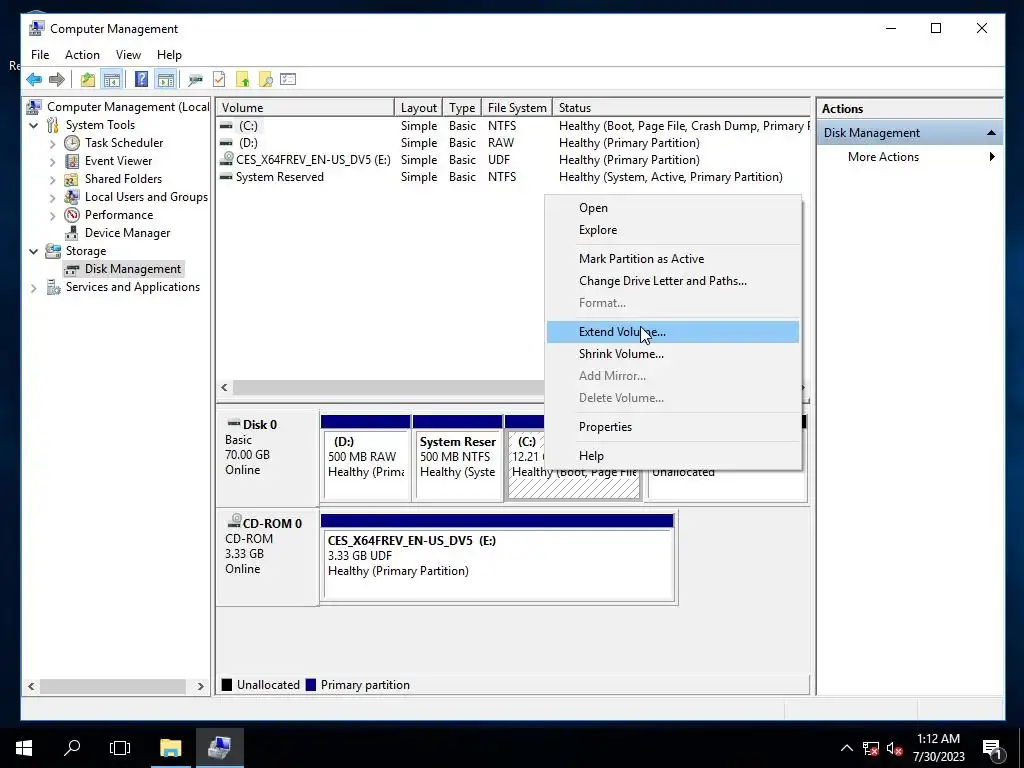Click the disk connection toolbar icon
The image size is (1024, 768).
(x=195, y=80)
